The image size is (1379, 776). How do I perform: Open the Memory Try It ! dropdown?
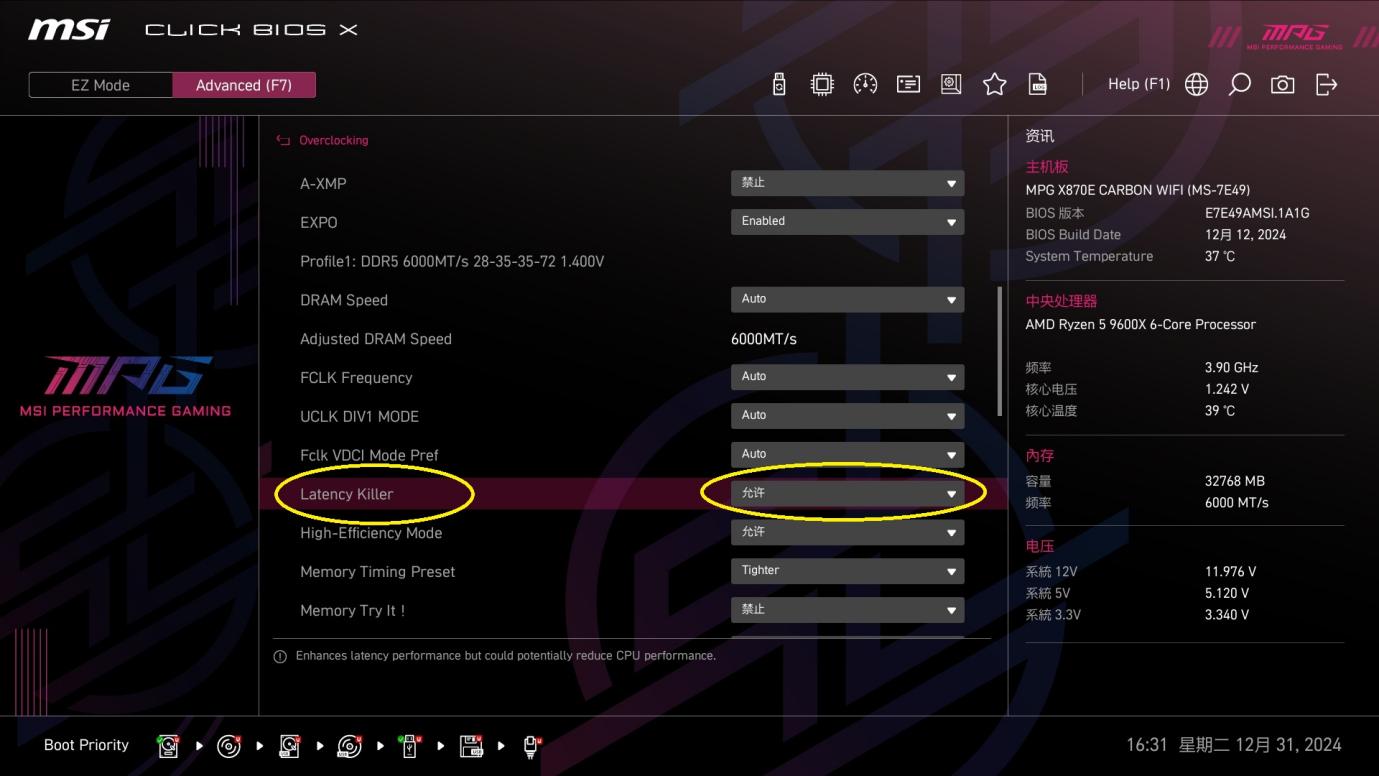847,610
